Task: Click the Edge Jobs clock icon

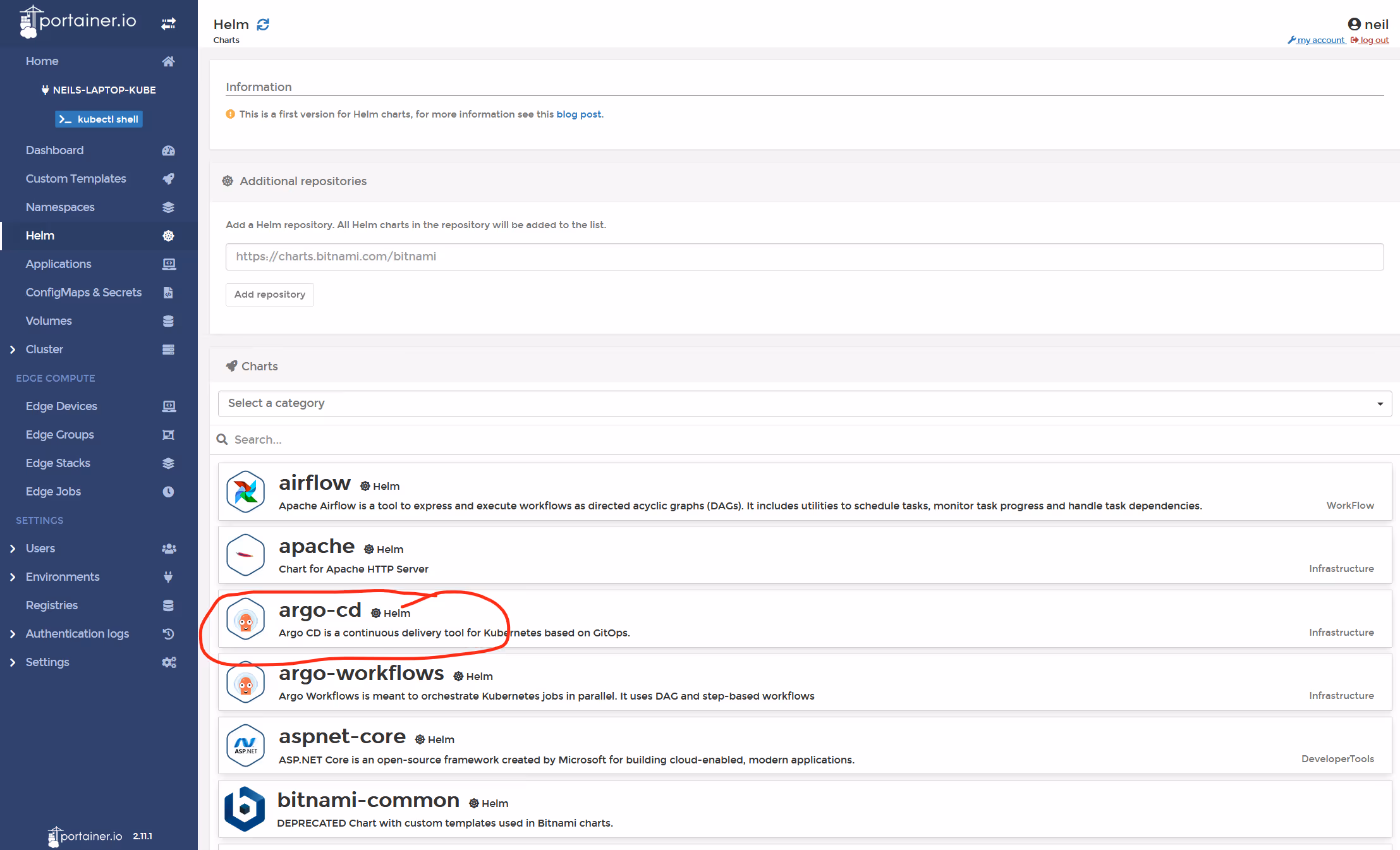Action: [x=168, y=492]
